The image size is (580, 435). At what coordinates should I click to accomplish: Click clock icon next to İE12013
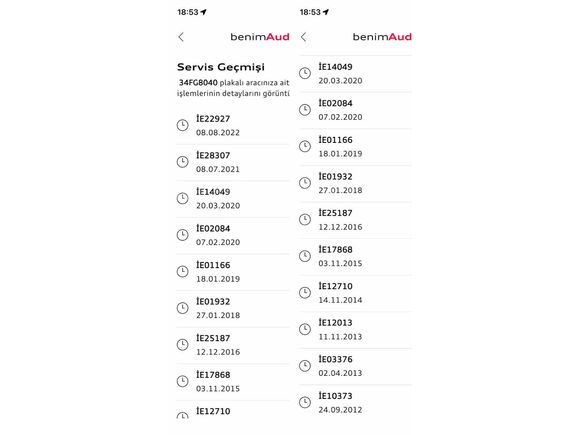305,329
